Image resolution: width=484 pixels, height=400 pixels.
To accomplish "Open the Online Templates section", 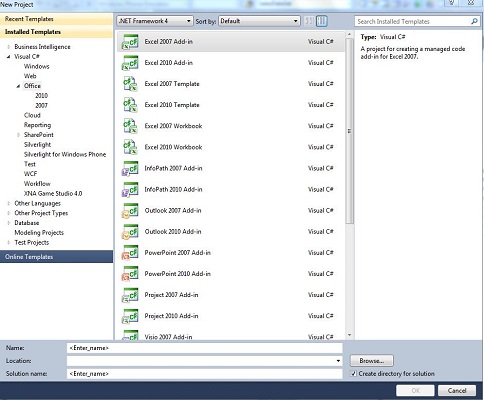I will 56,257.
